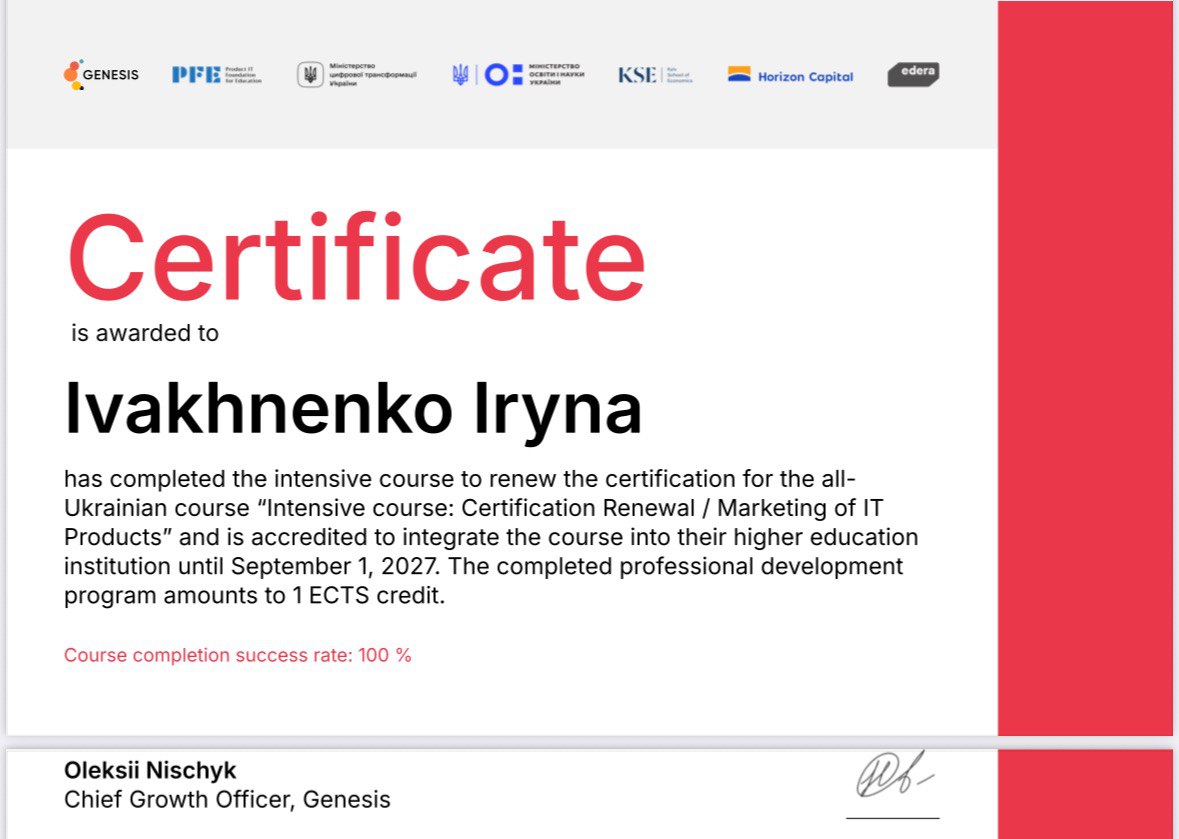The height and width of the screenshot is (839, 1179).
Task: Click the Genesis logo
Action: tap(100, 75)
